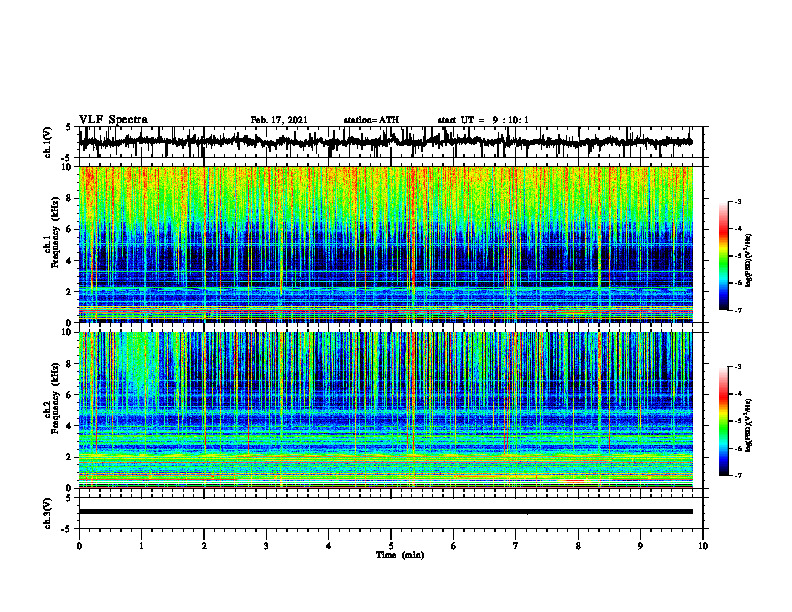
Task: Click the 'Time (min)' x-axis title
Action: [x=400, y=555]
